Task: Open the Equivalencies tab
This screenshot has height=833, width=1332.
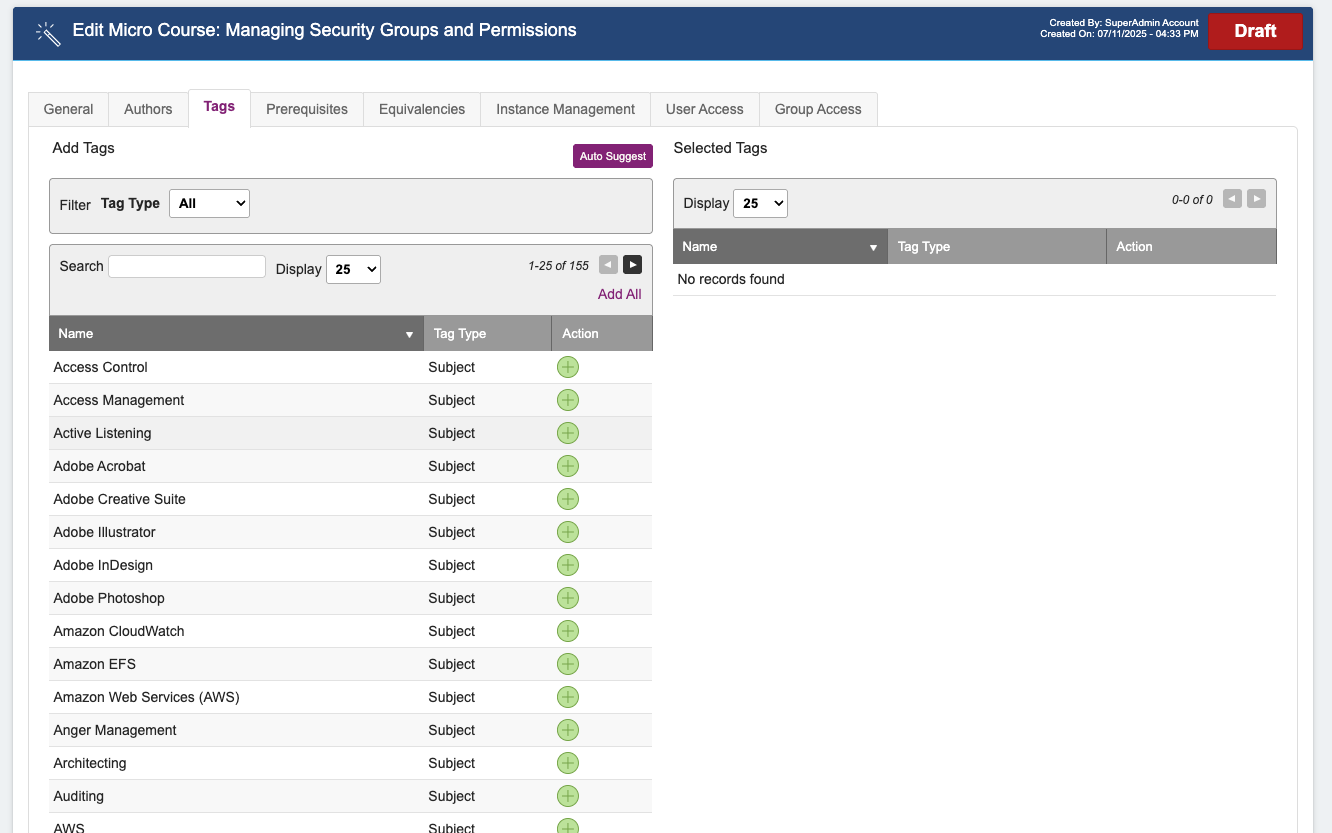Action: (422, 109)
